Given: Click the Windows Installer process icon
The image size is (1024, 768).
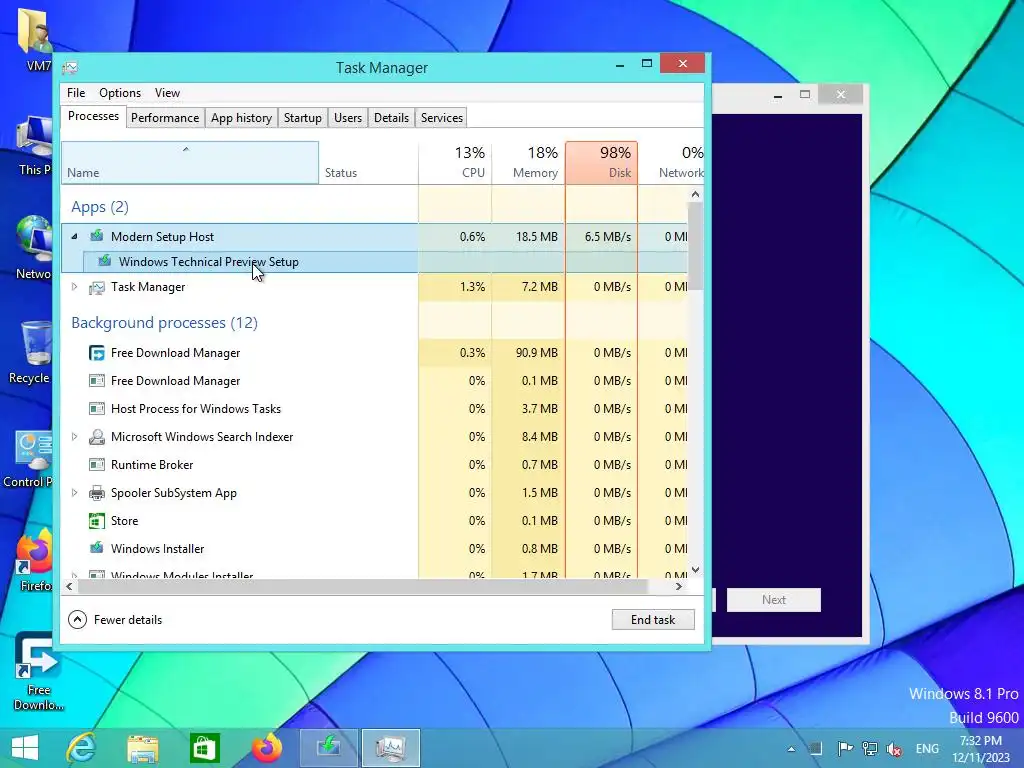Looking at the screenshot, I should 97,549.
